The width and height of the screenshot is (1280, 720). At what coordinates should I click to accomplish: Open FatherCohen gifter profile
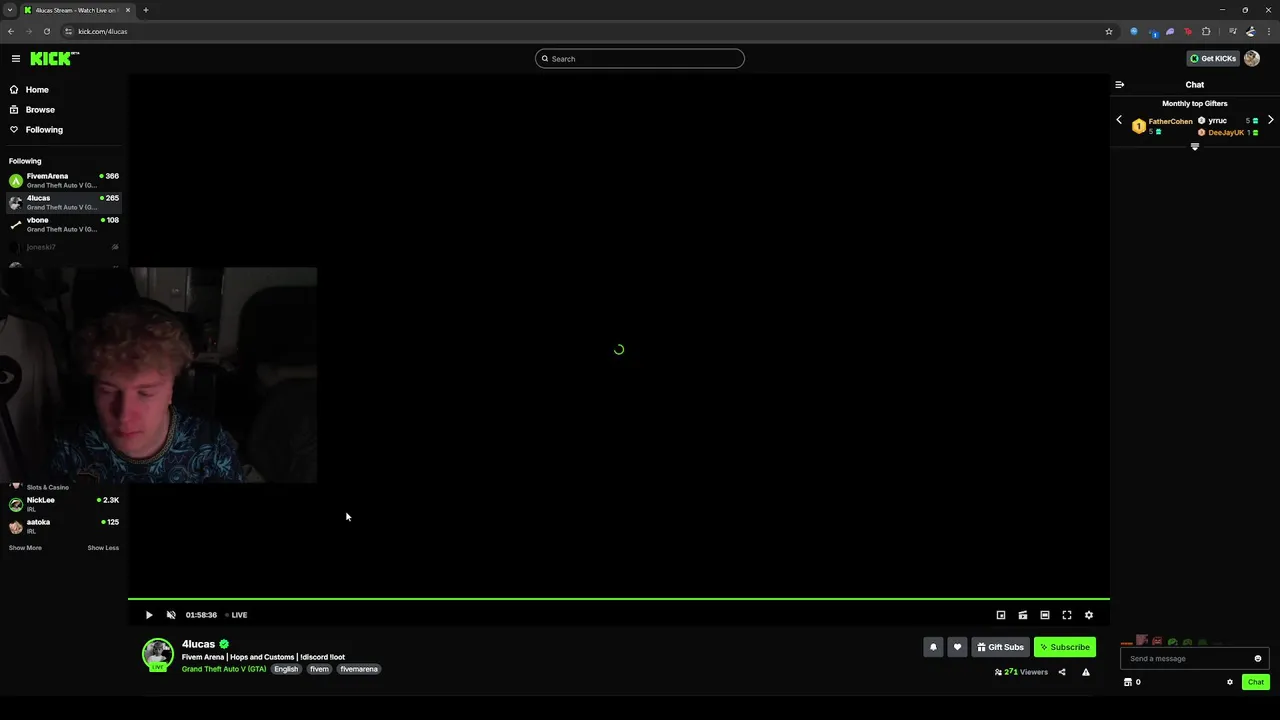point(1170,122)
